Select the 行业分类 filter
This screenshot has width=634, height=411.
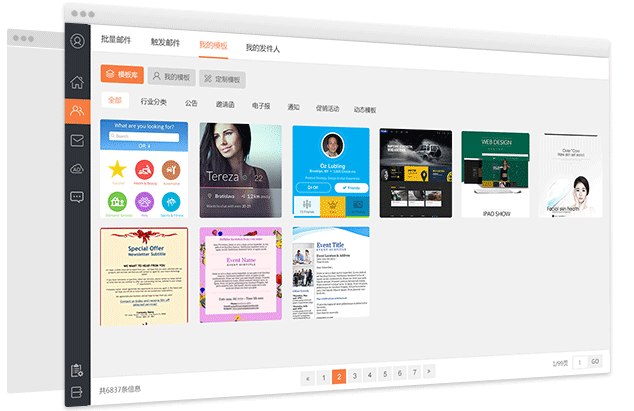[154, 102]
